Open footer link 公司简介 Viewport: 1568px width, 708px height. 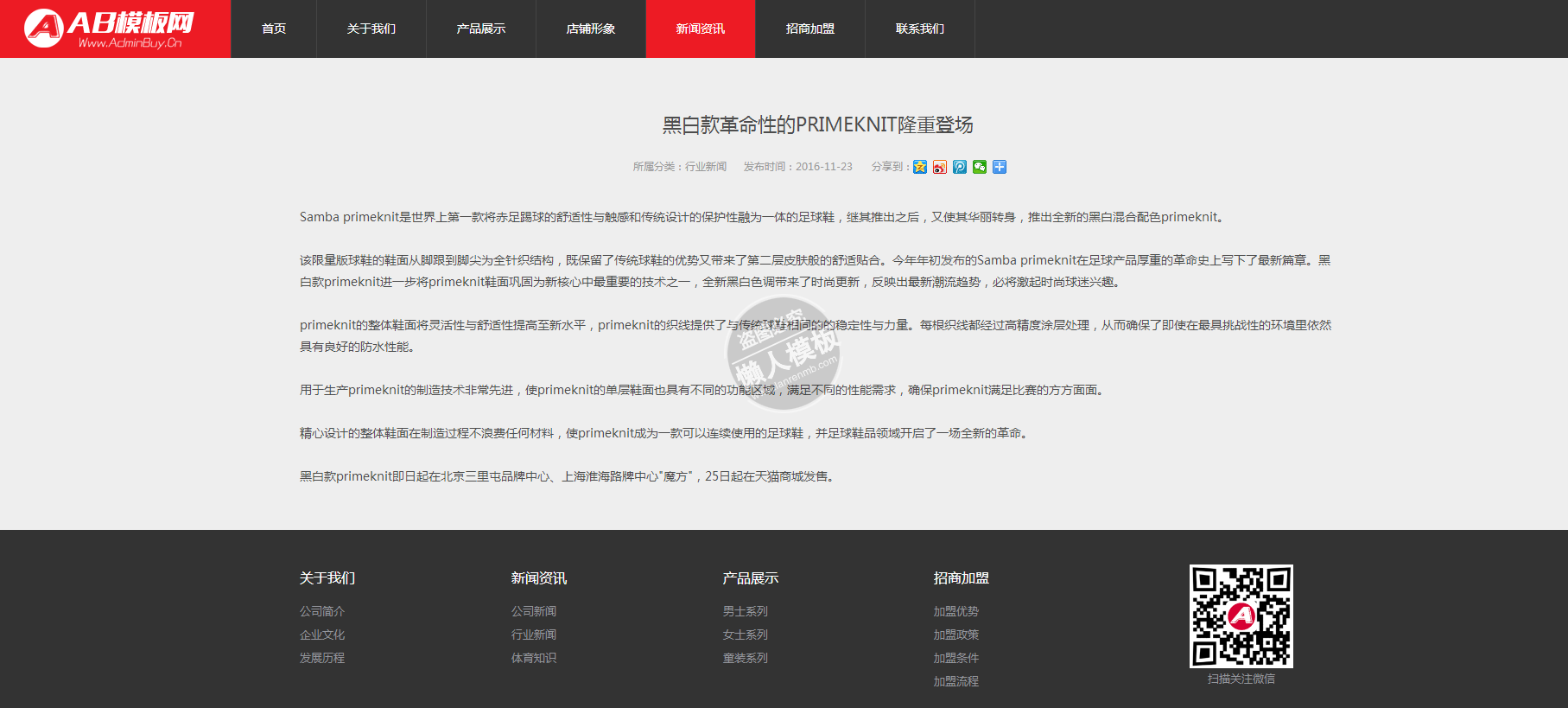[322, 611]
